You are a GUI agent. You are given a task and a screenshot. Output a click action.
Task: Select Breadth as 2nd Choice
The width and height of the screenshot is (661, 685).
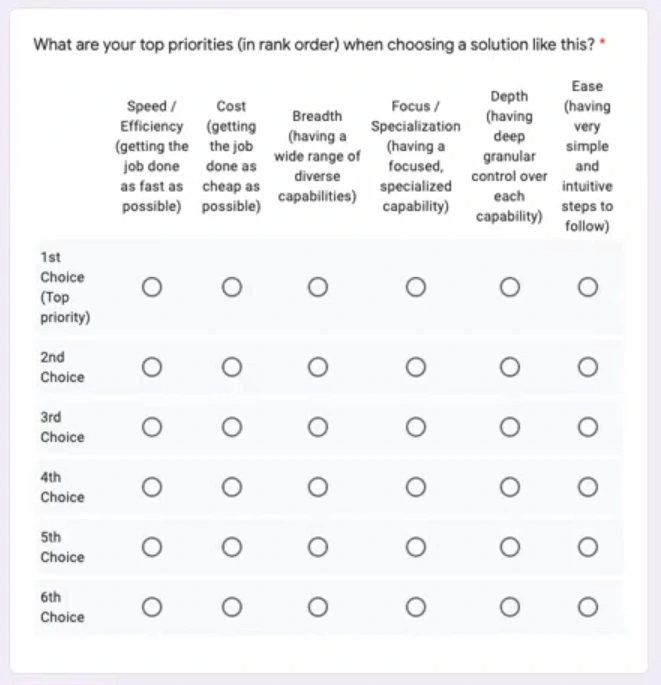(x=318, y=367)
